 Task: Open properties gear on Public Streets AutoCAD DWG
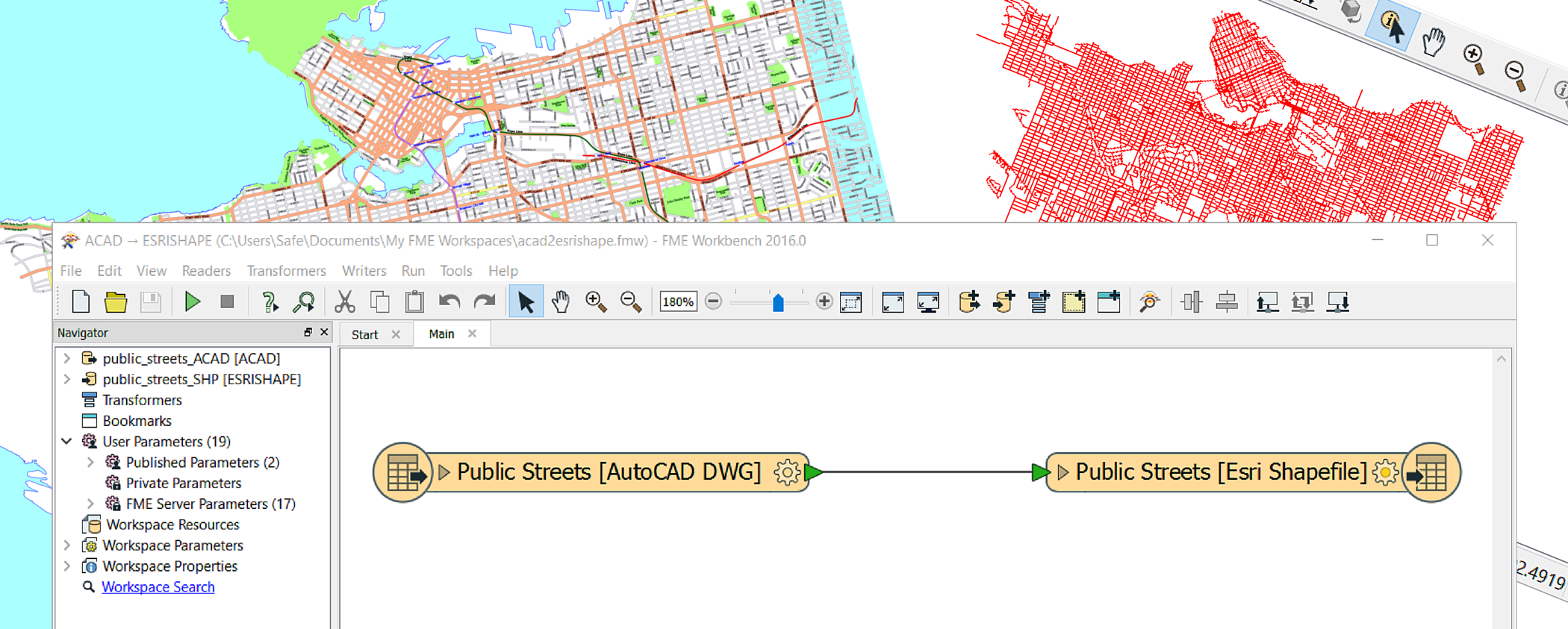click(787, 472)
